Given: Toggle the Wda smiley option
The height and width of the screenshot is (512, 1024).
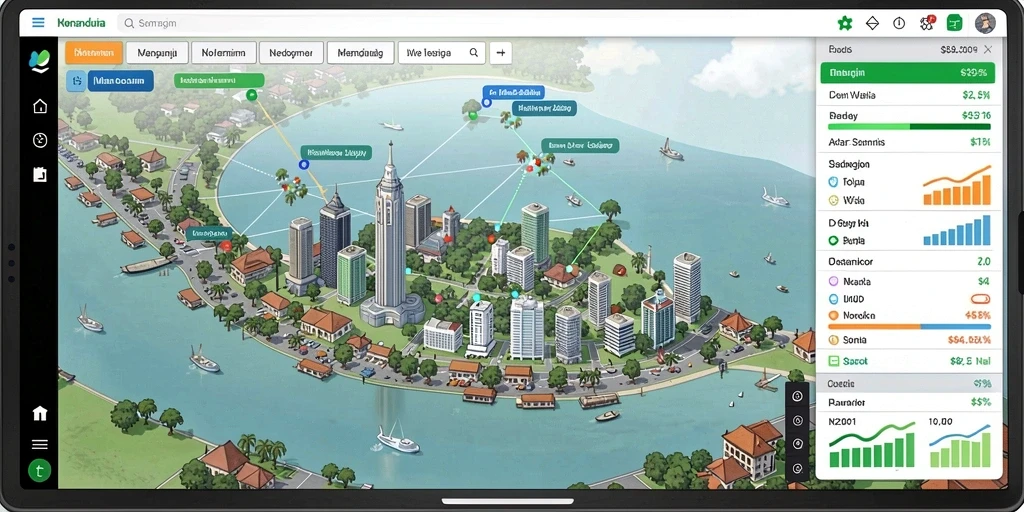Looking at the screenshot, I should 833,200.
